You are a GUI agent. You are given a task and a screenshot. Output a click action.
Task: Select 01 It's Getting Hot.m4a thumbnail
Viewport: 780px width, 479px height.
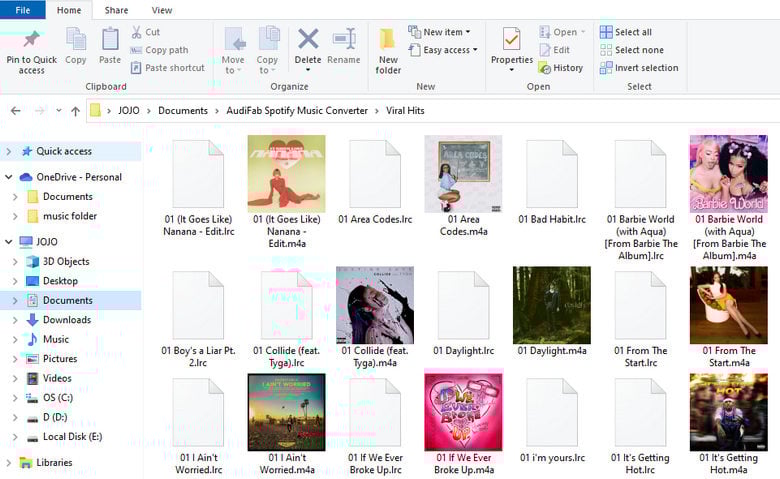pos(729,413)
